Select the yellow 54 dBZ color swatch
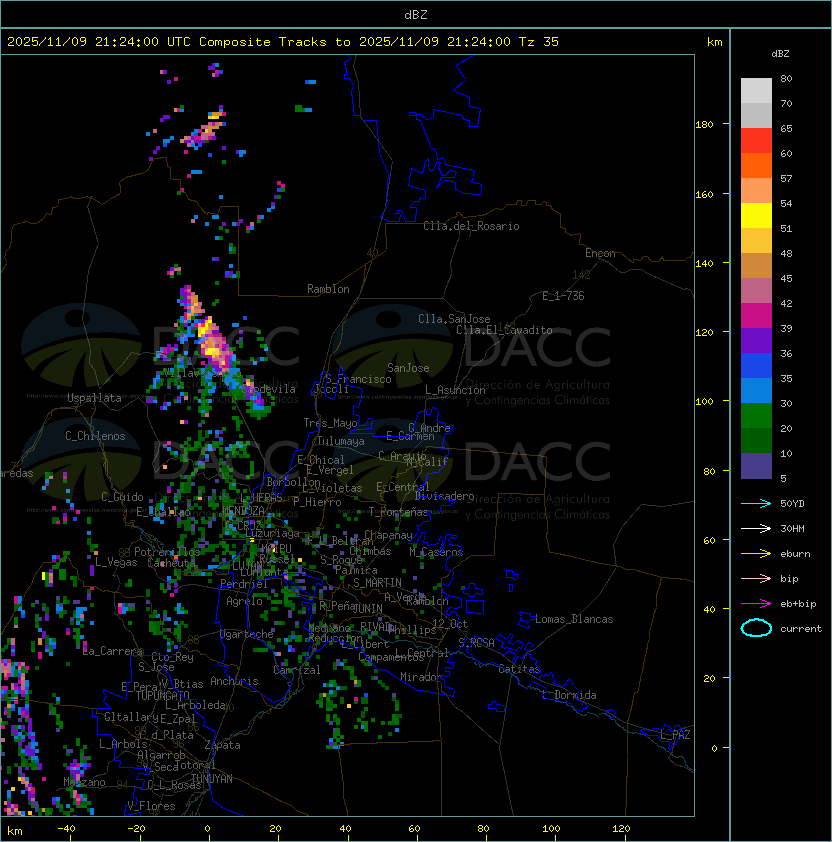 [x=756, y=215]
